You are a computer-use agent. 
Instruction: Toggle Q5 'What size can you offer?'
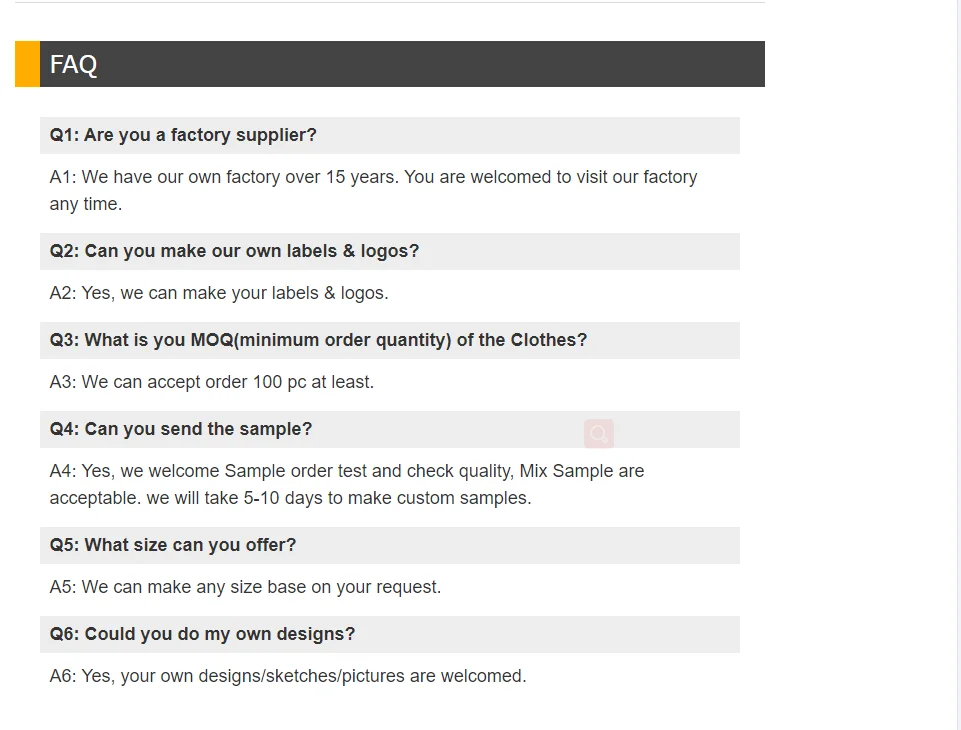coord(173,545)
